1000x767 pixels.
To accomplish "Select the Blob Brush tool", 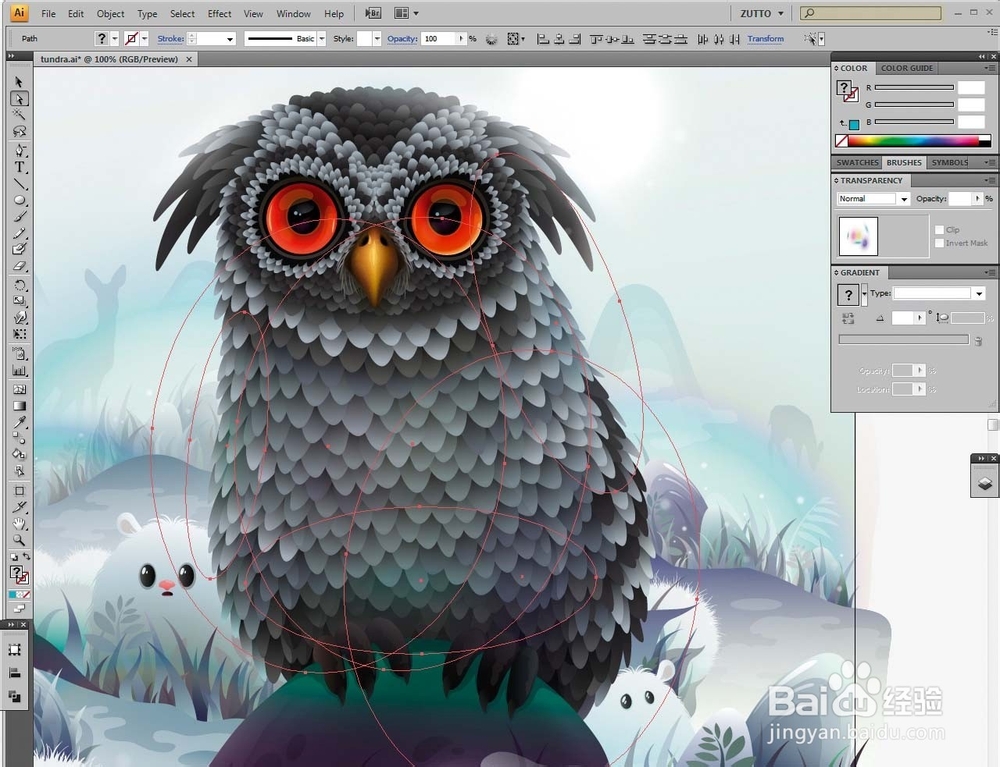I will (19, 249).
